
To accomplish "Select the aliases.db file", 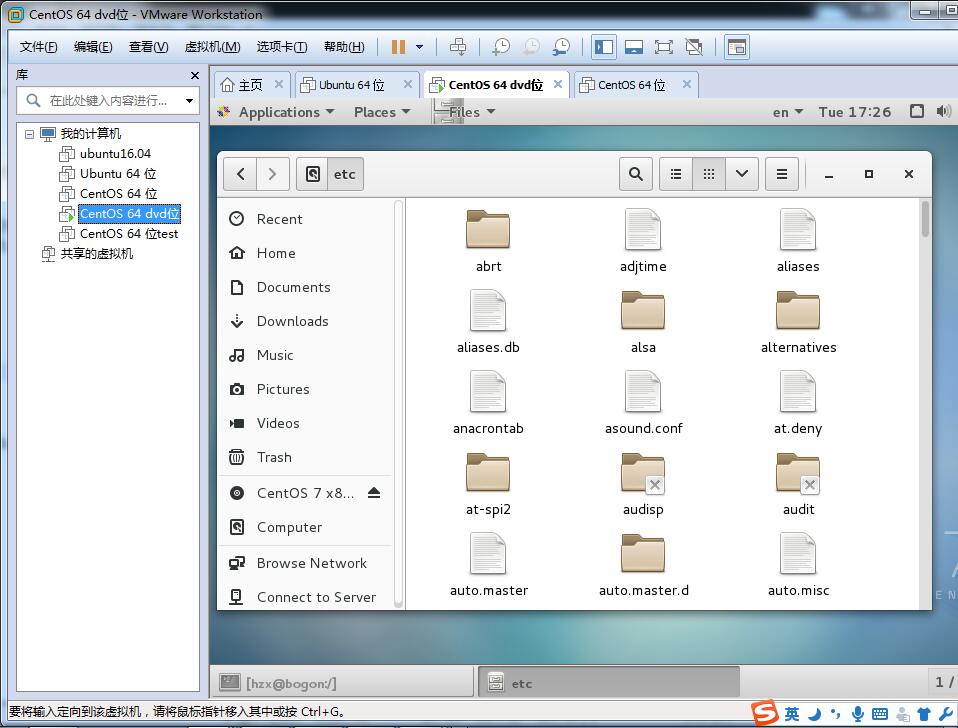I will click(x=488, y=322).
